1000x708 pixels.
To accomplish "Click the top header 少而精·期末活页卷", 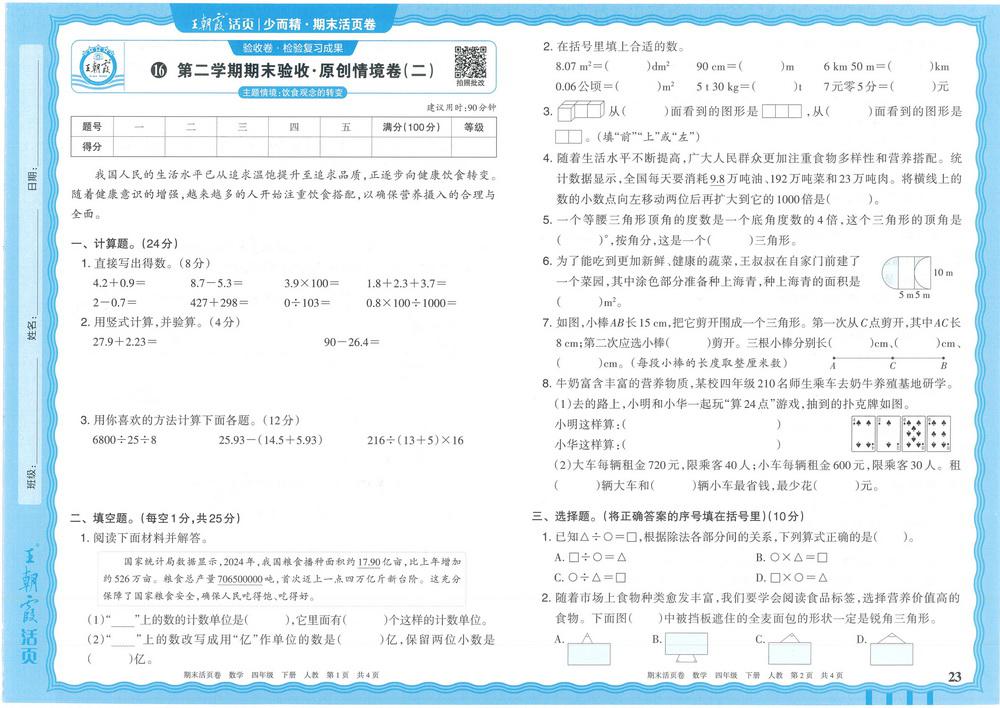I will tap(320, 24).
